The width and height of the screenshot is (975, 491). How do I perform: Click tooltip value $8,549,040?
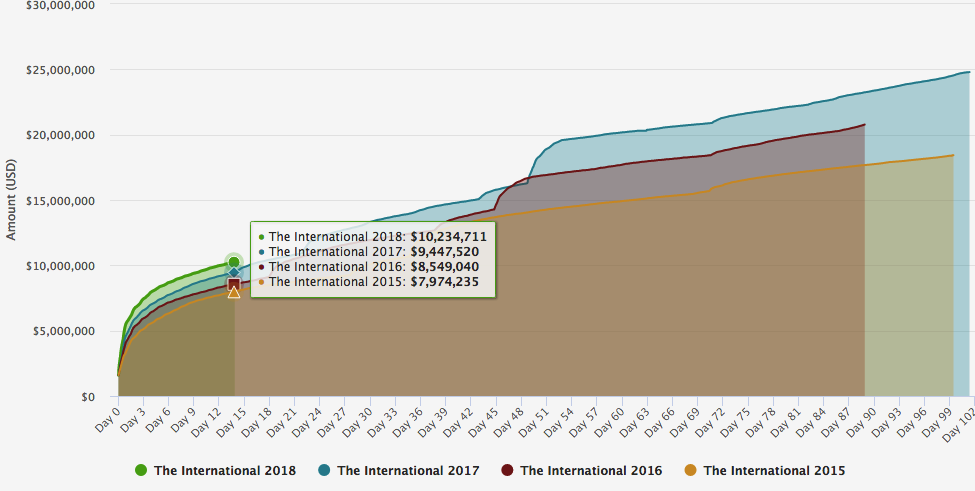point(445,267)
